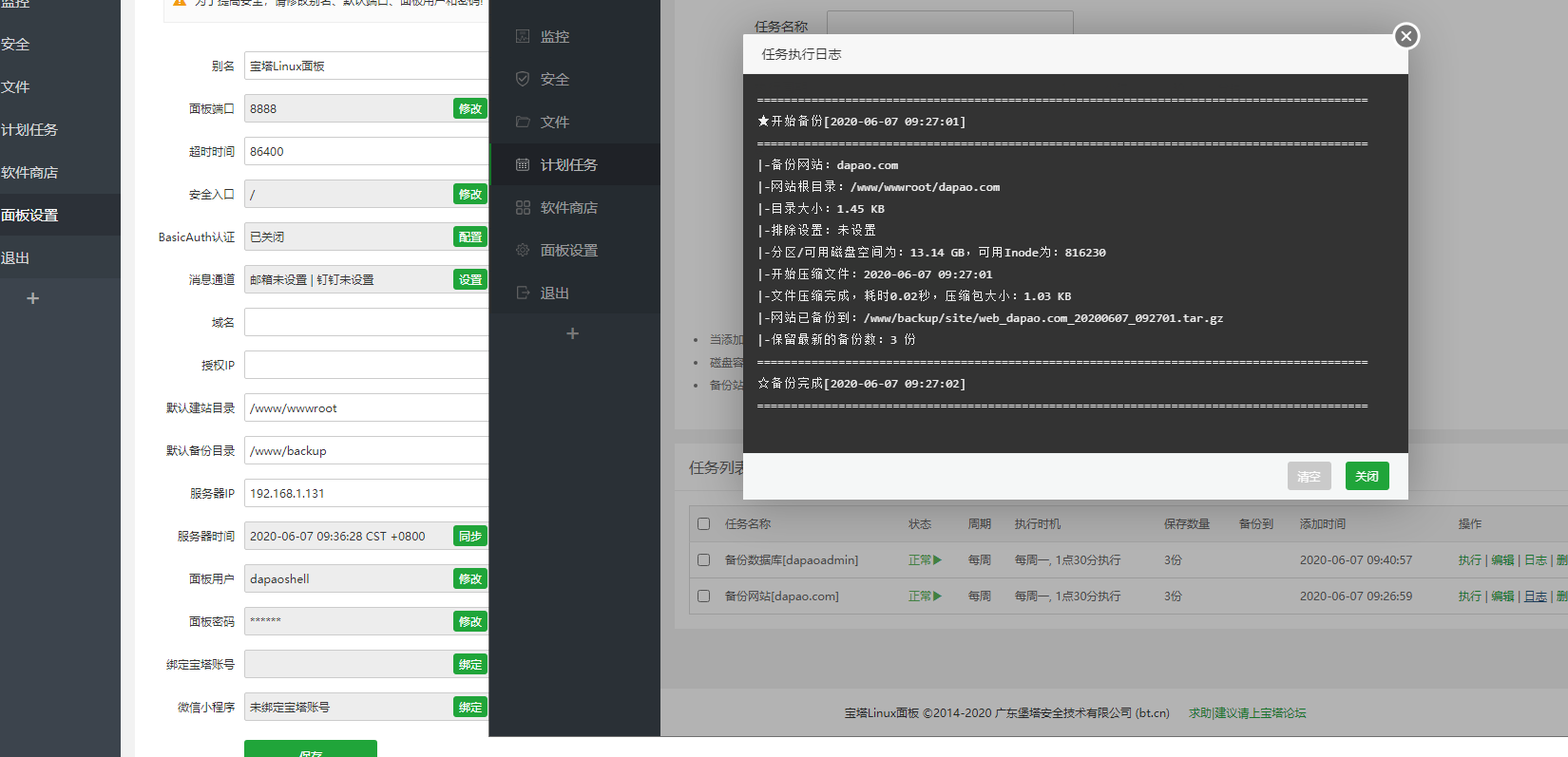Click the 2020-06-07 09:40:57 added-time cell
The height and width of the screenshot is (757, 1568).
coord(1356,559)
